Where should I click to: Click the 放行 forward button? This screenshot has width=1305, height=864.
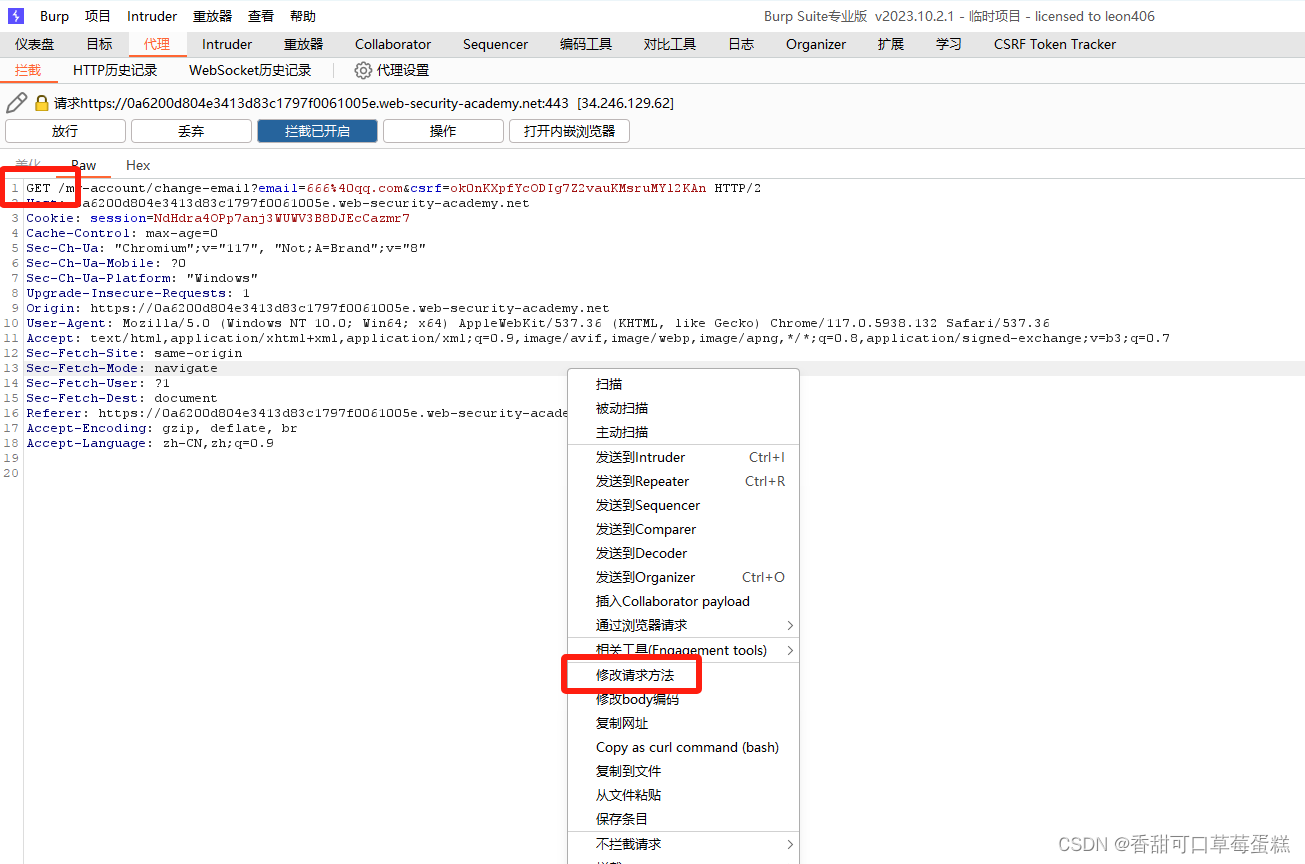click(x=65, y=131)
